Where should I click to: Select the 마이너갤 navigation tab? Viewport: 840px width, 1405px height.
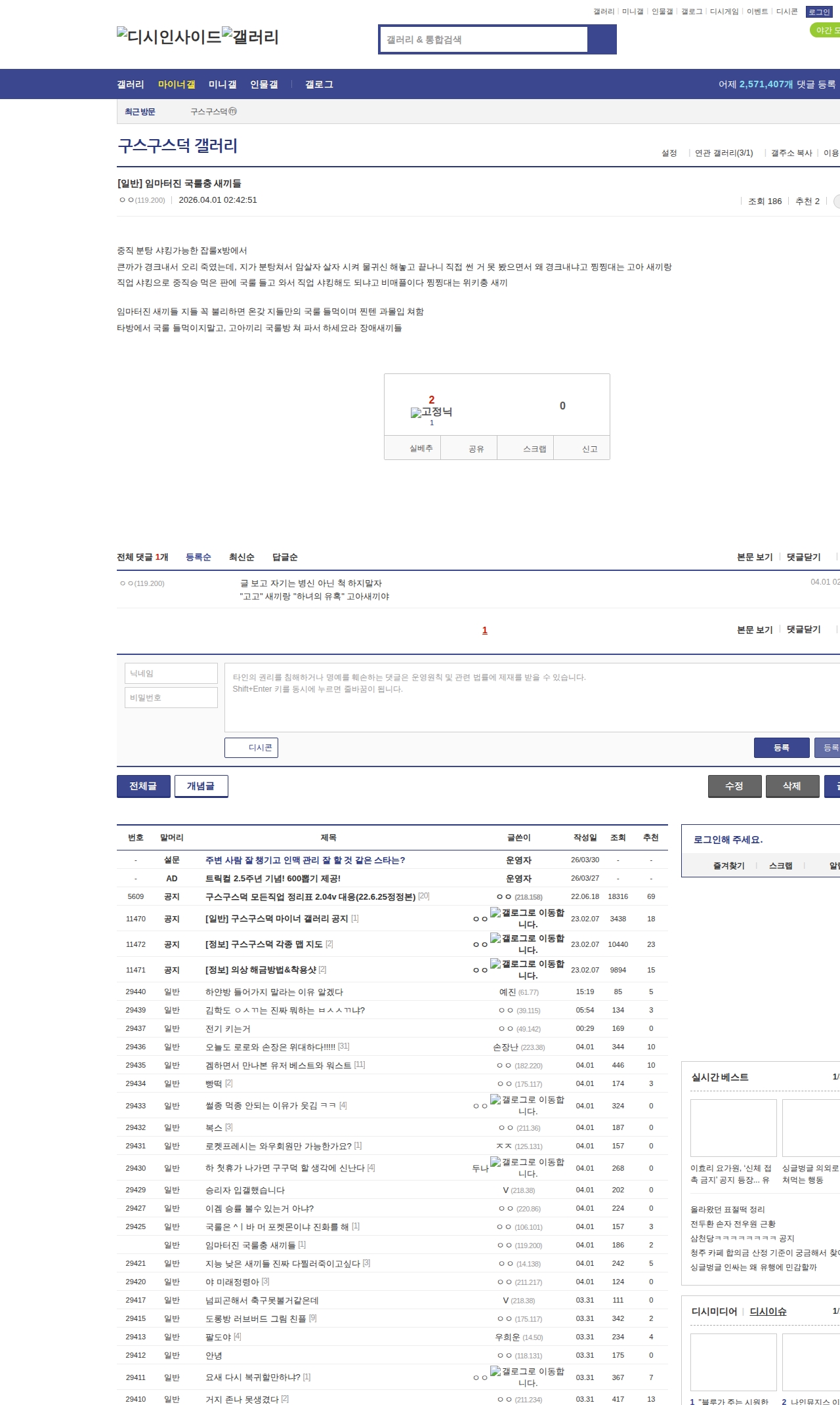[x=177, y=85]
